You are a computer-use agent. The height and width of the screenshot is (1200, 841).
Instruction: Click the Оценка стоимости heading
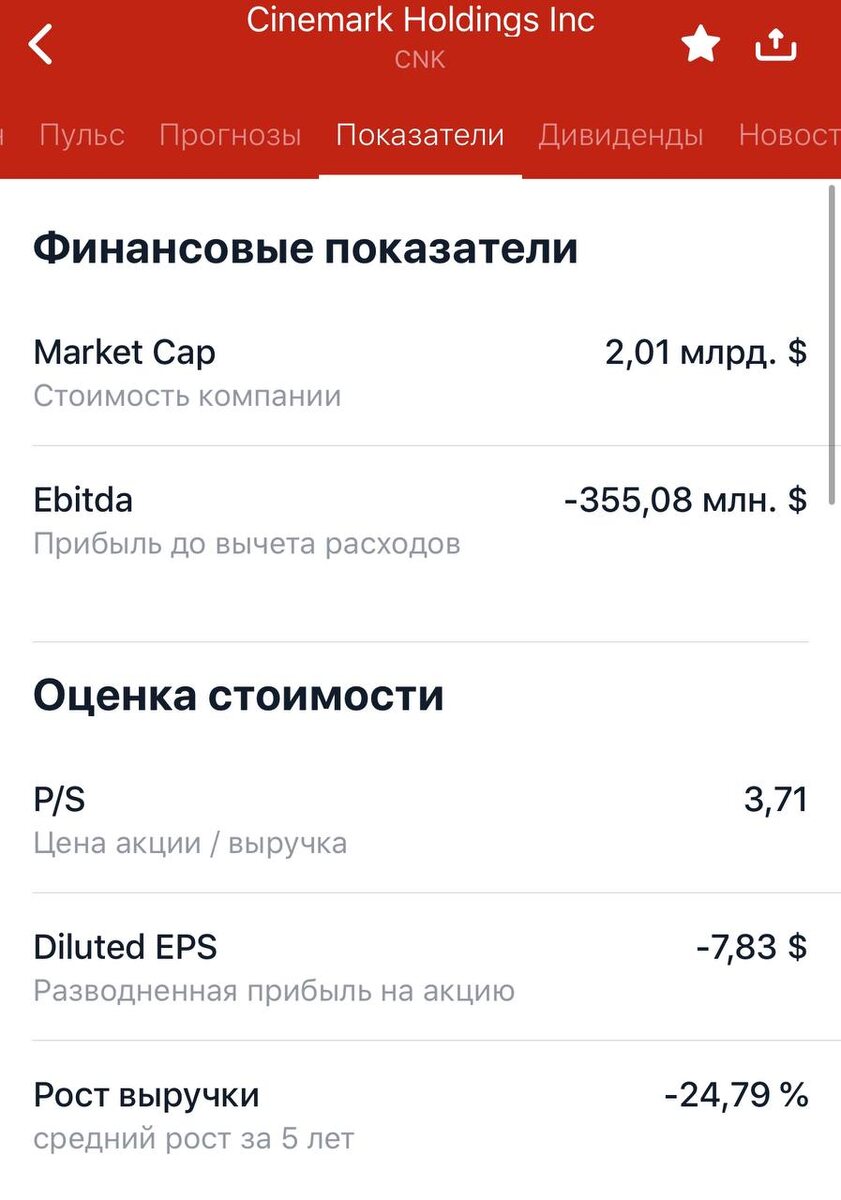pos(239,695)
